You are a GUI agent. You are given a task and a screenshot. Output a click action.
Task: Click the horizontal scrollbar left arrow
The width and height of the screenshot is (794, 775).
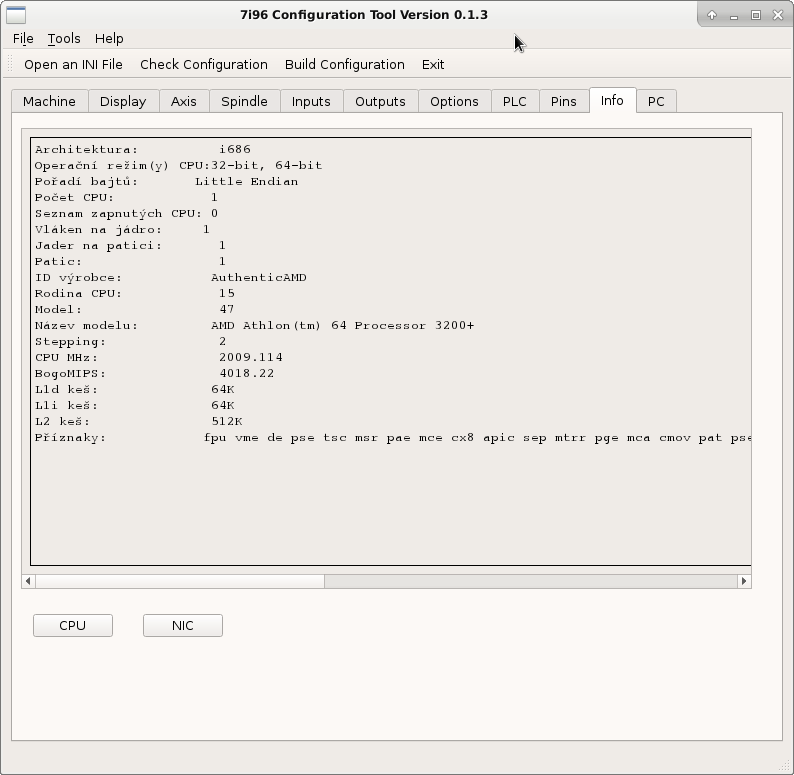(x=29, y=581)
